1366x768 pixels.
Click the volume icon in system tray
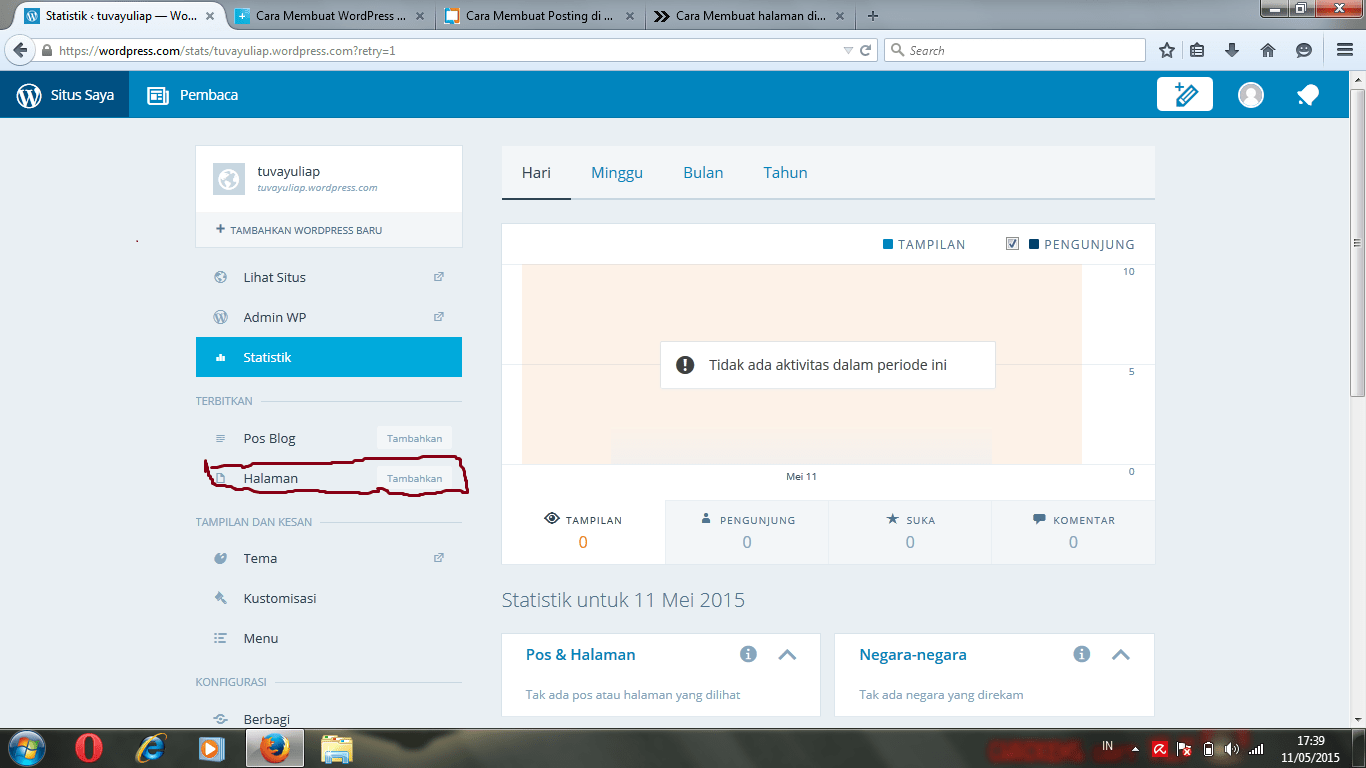[1231, 749]
